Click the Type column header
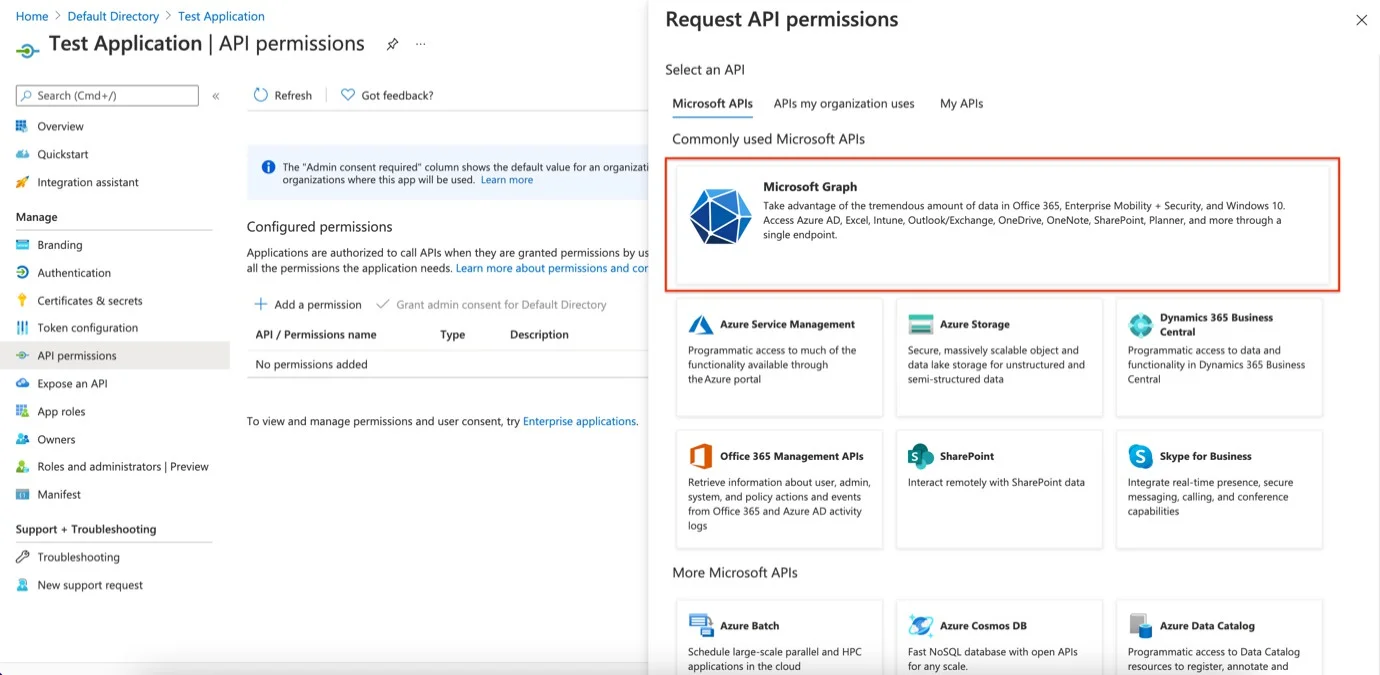This screenshot has width=1380, height=675. point(453,335)
